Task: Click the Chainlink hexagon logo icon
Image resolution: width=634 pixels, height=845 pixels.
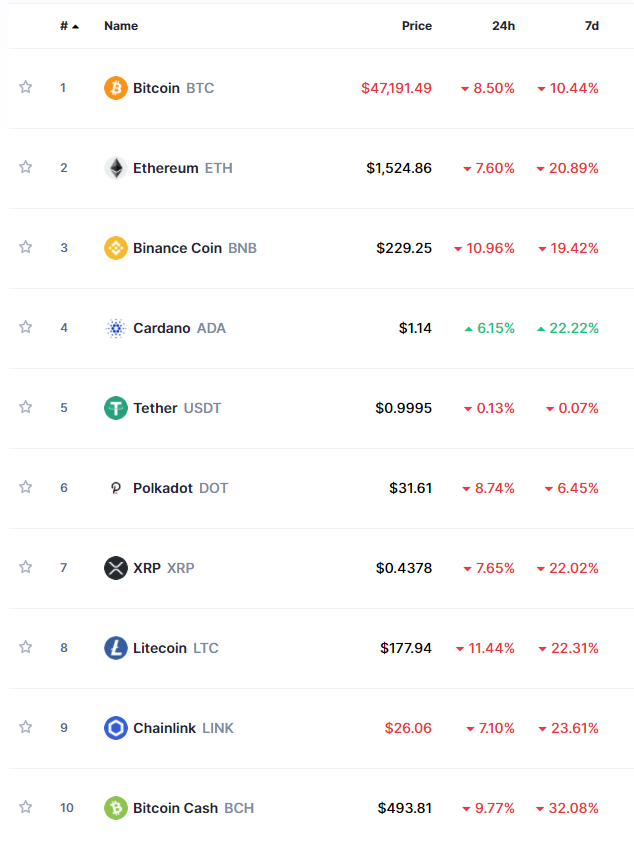Action: 116,728
